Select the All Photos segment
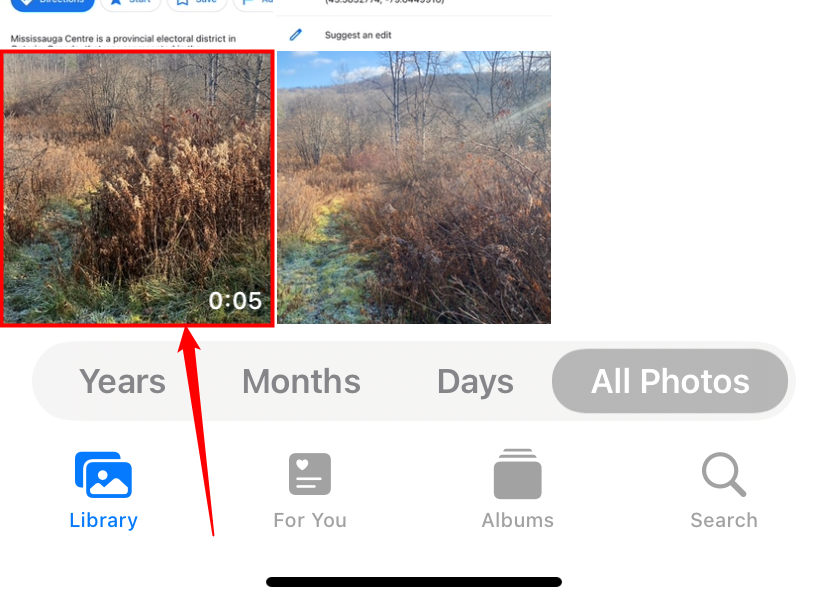Viewport: 828px width, 603px height. [x=670, y=381]
